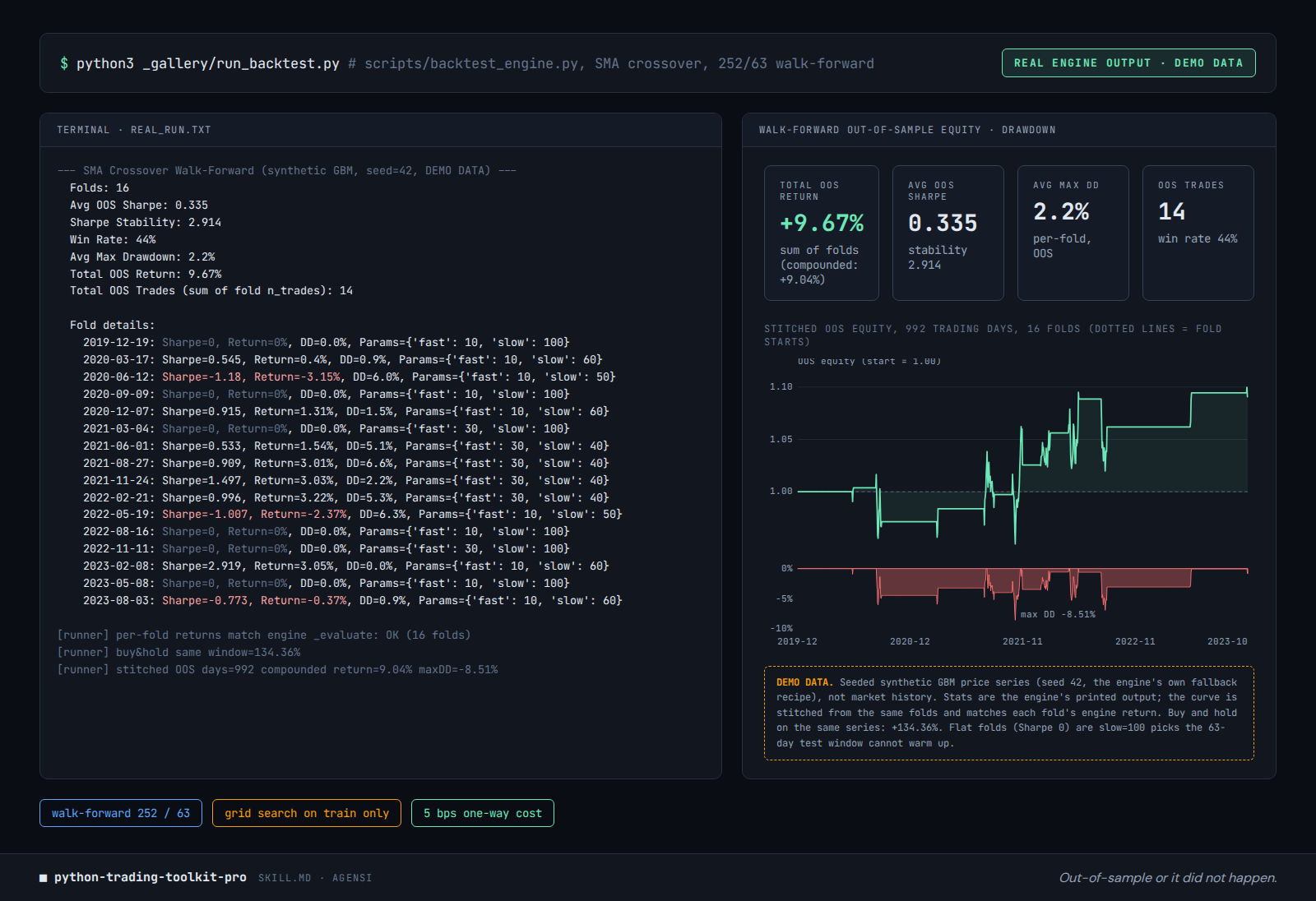Click the 'Sharpe Stability: 2.914' line

(146, 223)
